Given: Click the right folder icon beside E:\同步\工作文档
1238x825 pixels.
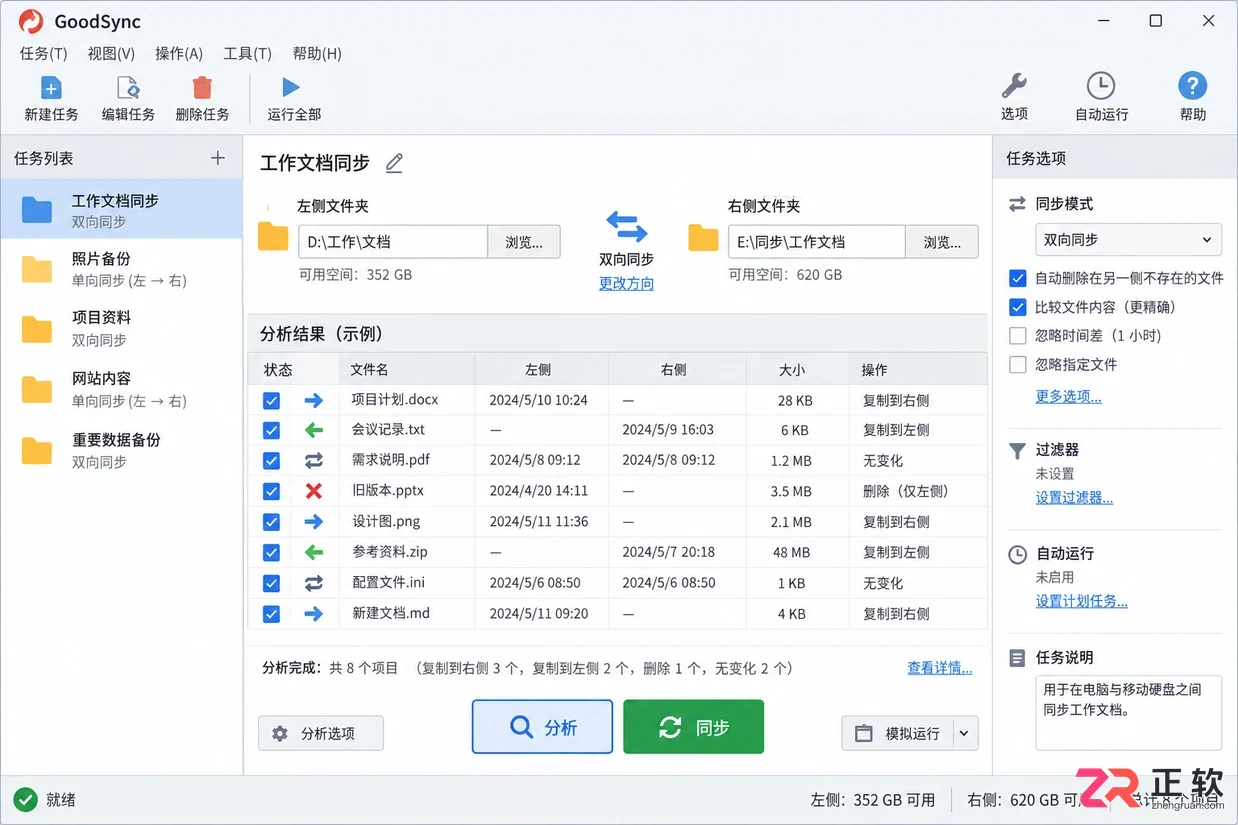Looking at the screenshot, I should pos(703,238).
